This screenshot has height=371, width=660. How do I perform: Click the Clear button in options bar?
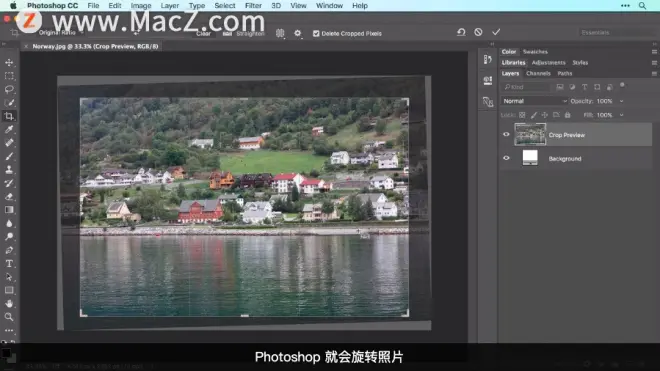pyautogui.click(x=203, y=33)
